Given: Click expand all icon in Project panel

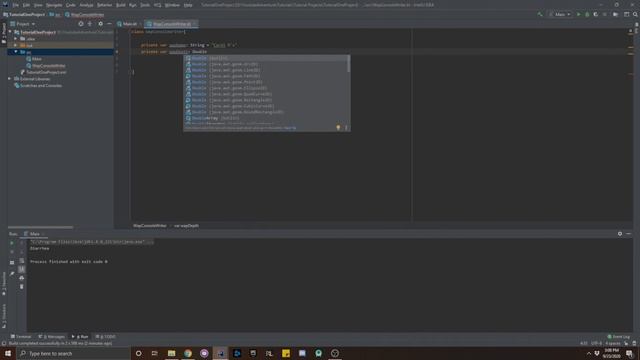Looking at the screenshot, I should pyautogui.click(x=90, y=24).
